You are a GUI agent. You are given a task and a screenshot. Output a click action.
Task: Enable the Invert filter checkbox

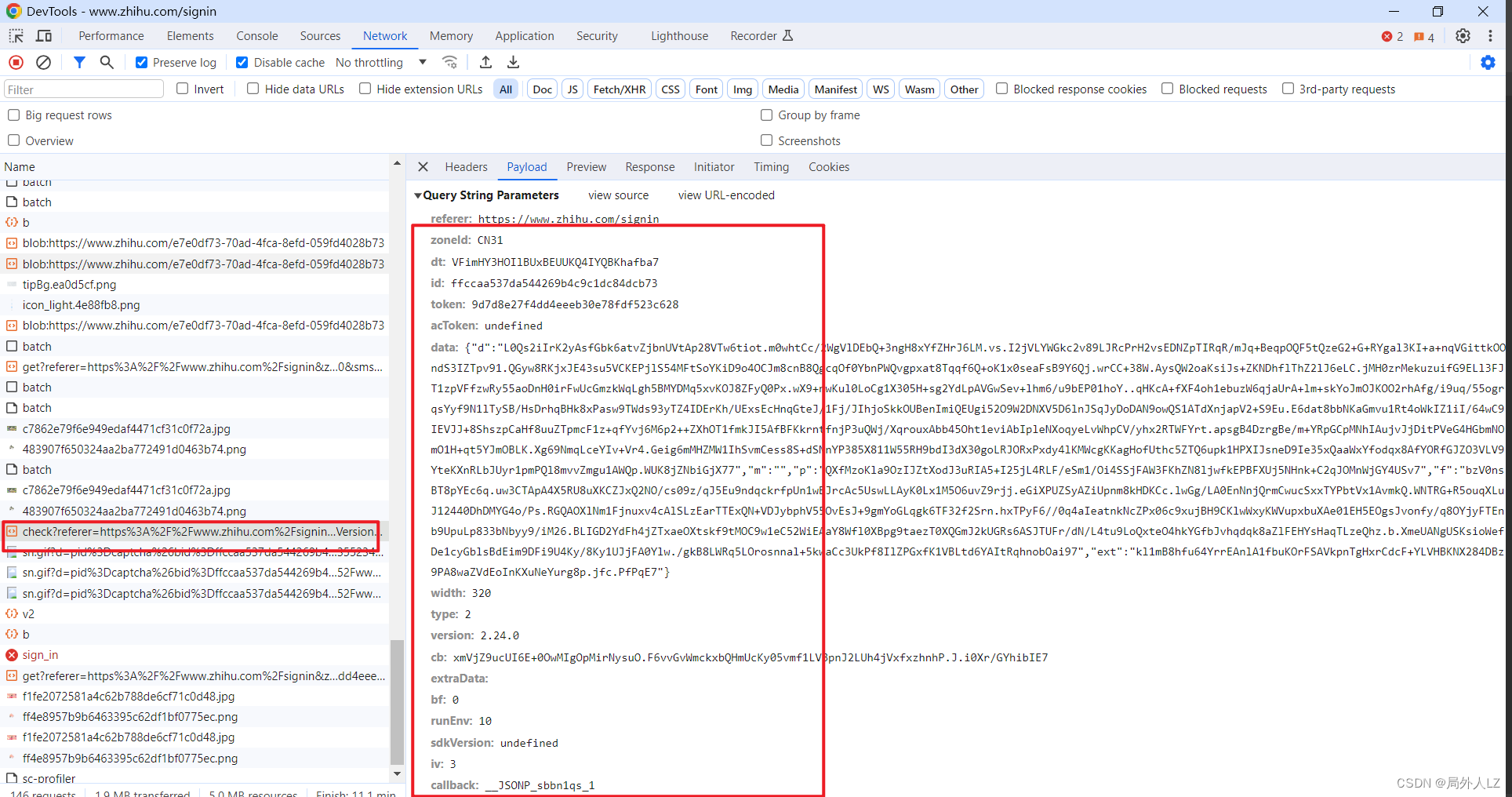point(183,89)
